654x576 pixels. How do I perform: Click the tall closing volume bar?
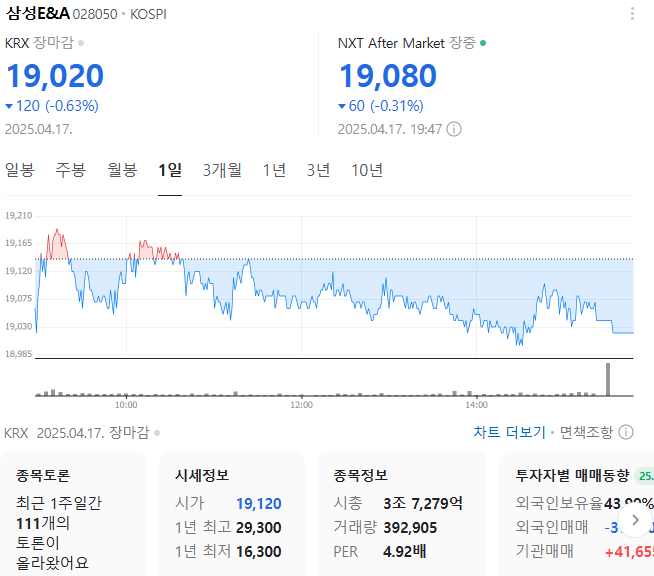tap(608, 379)
